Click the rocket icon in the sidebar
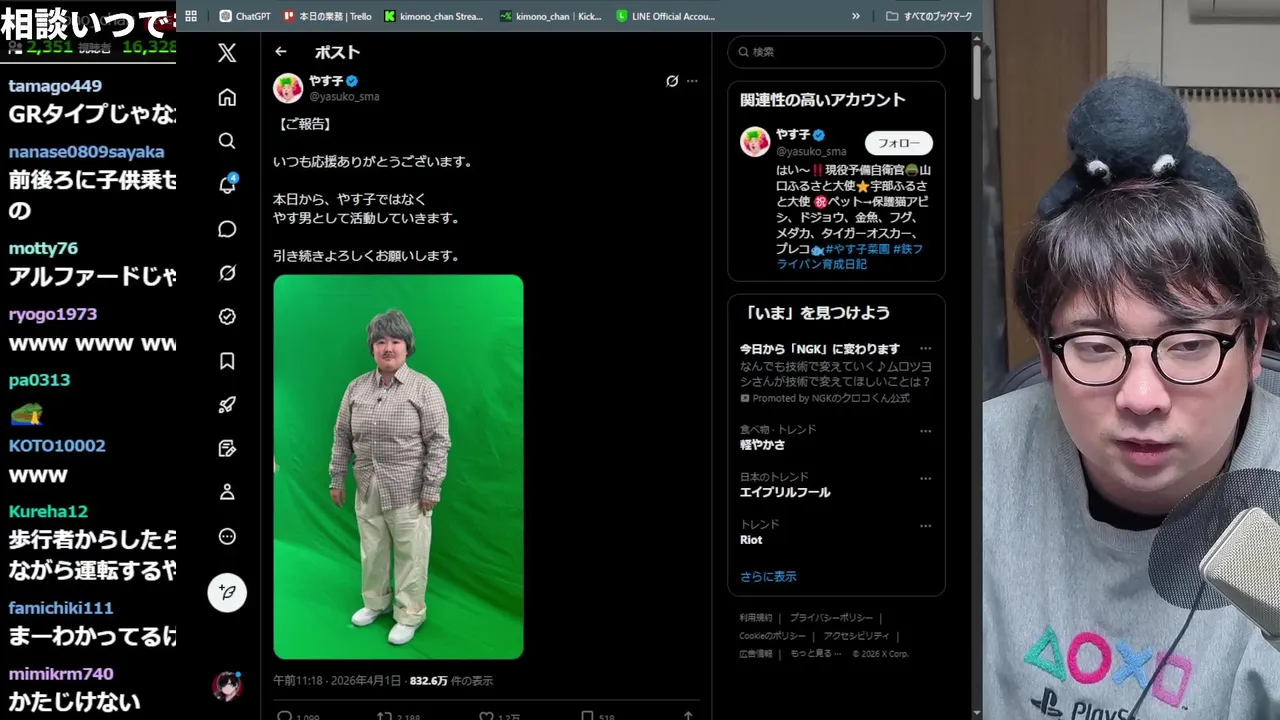 pyautogui.click(x=227, y=405)
